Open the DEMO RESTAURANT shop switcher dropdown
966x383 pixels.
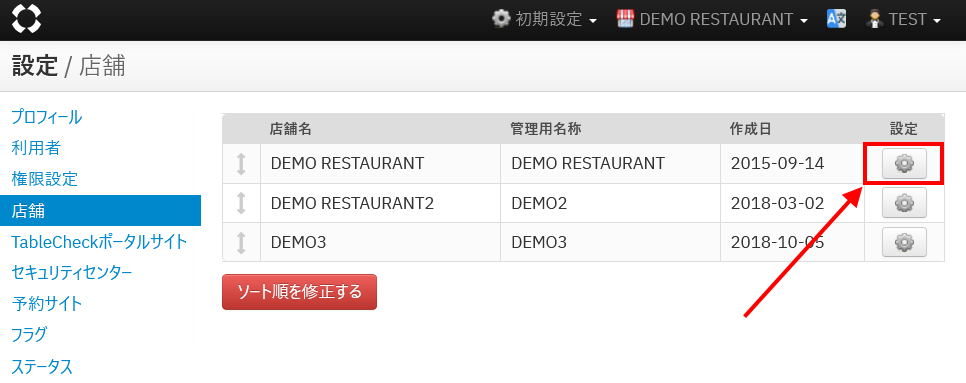click(x=712, y=20)
